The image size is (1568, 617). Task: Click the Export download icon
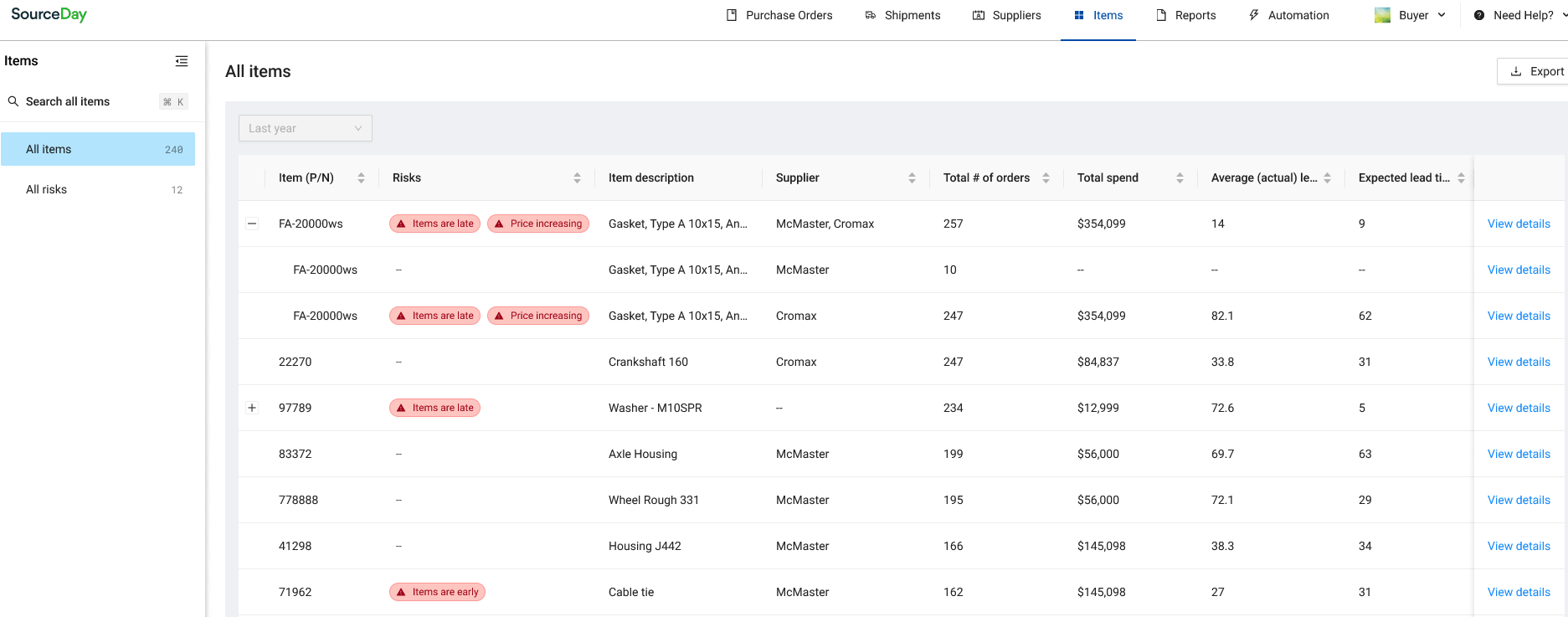(x=1516, y=71)
